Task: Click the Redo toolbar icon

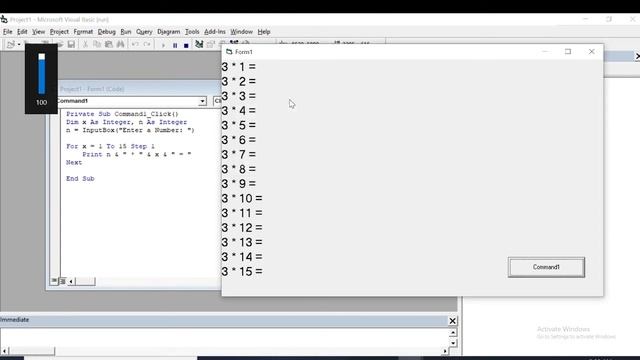Action: pos(147,44)
